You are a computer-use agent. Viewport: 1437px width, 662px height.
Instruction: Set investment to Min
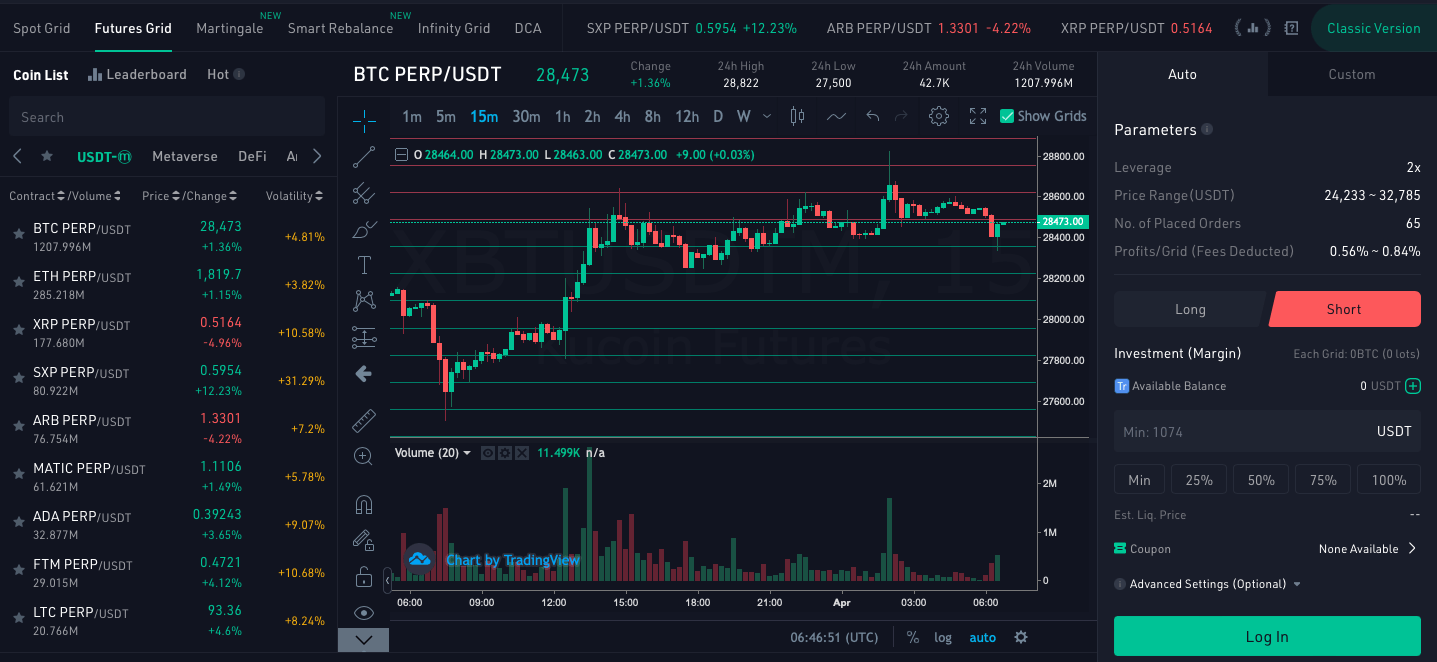[1139, 480]
